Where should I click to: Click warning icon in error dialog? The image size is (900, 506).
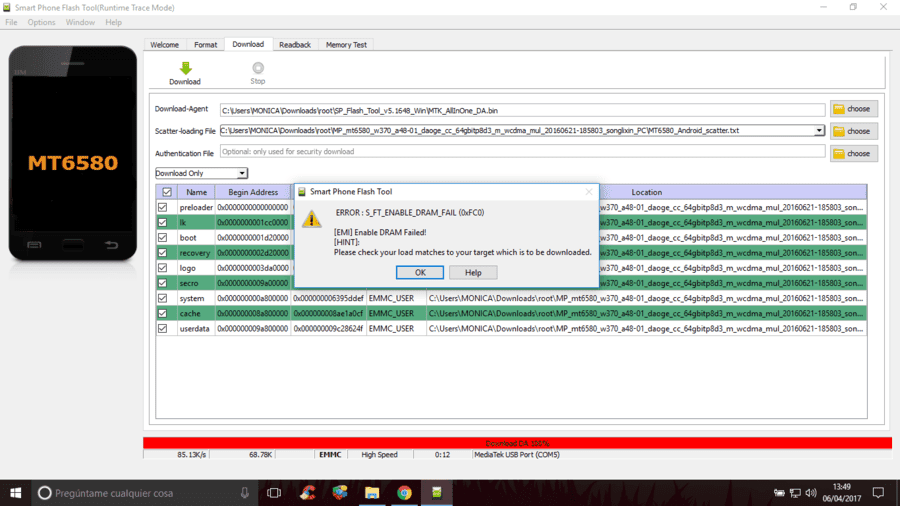(x=312, y=218)
